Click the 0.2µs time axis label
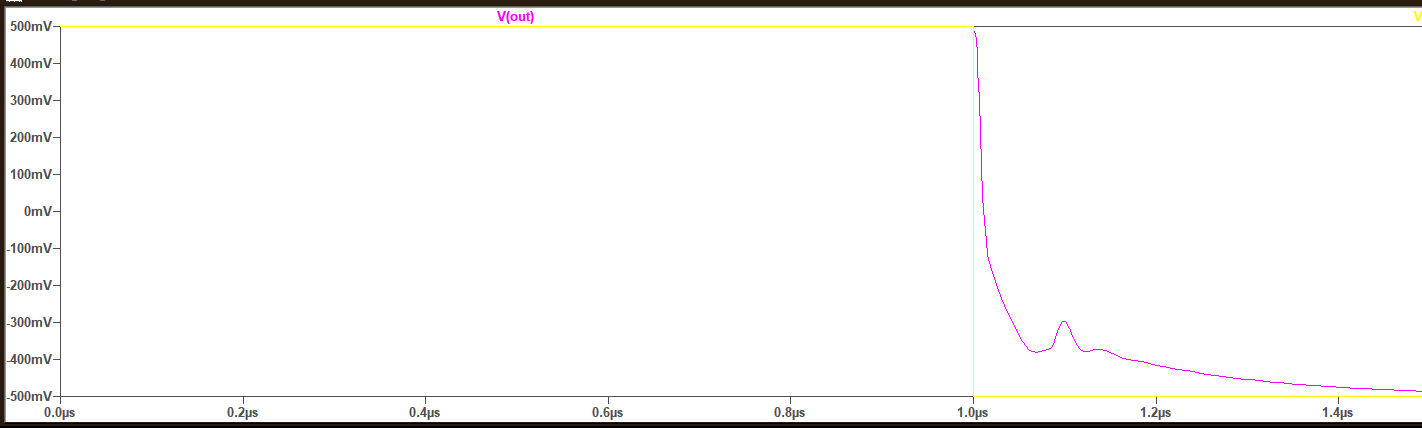The width and height of the screenshot is (1422, 428). 243,413
